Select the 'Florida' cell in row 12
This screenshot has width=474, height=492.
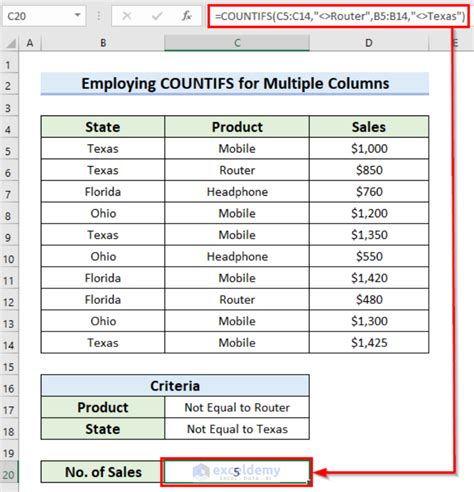(103, 299)
